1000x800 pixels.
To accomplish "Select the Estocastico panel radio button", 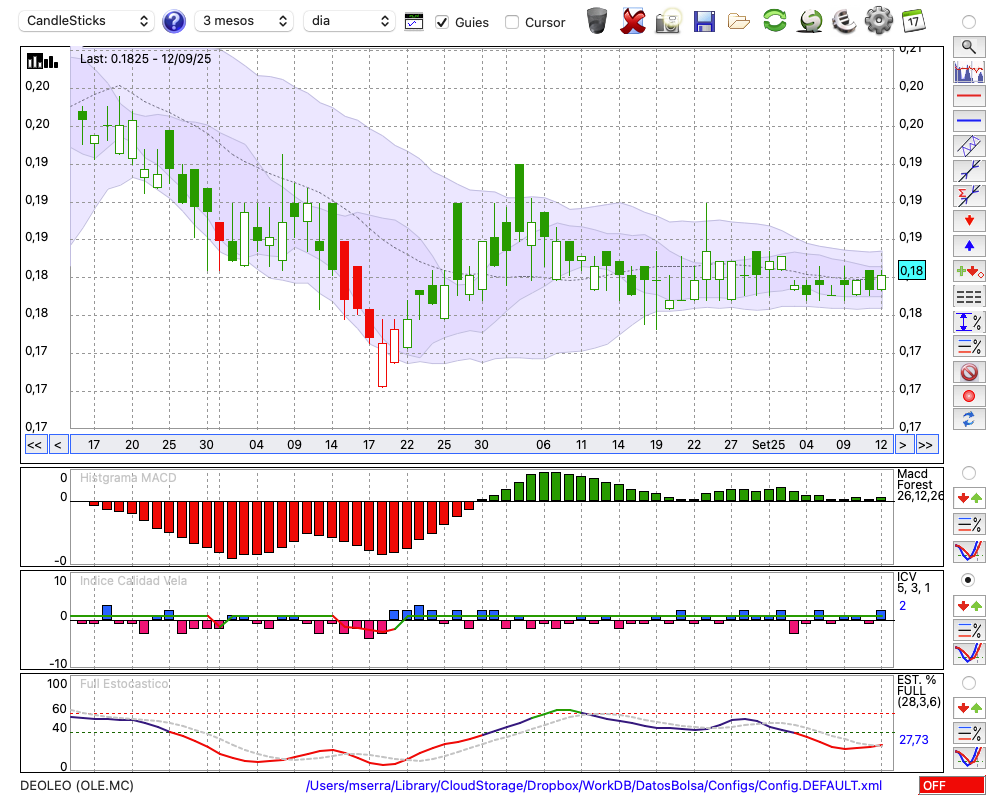I will (x=969, y=683).
